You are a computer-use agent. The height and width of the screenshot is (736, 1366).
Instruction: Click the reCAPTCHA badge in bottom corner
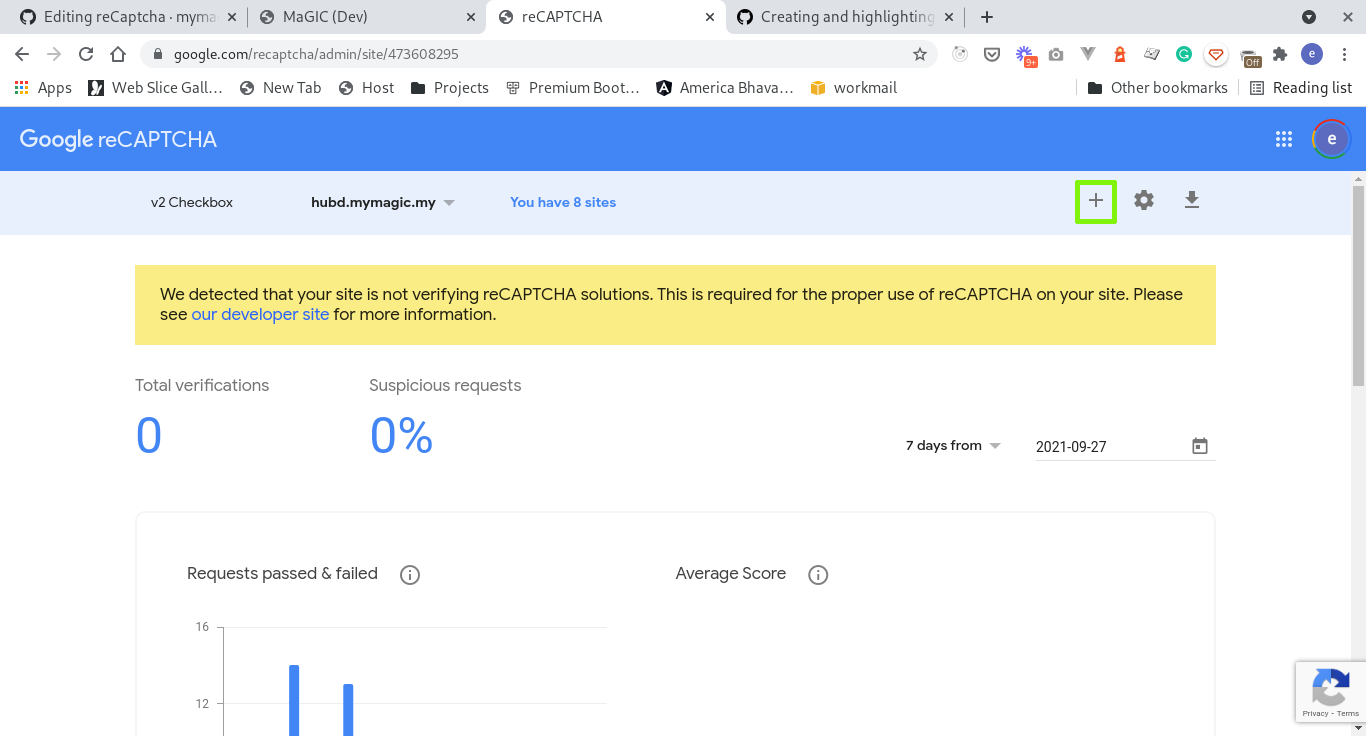1330,691
